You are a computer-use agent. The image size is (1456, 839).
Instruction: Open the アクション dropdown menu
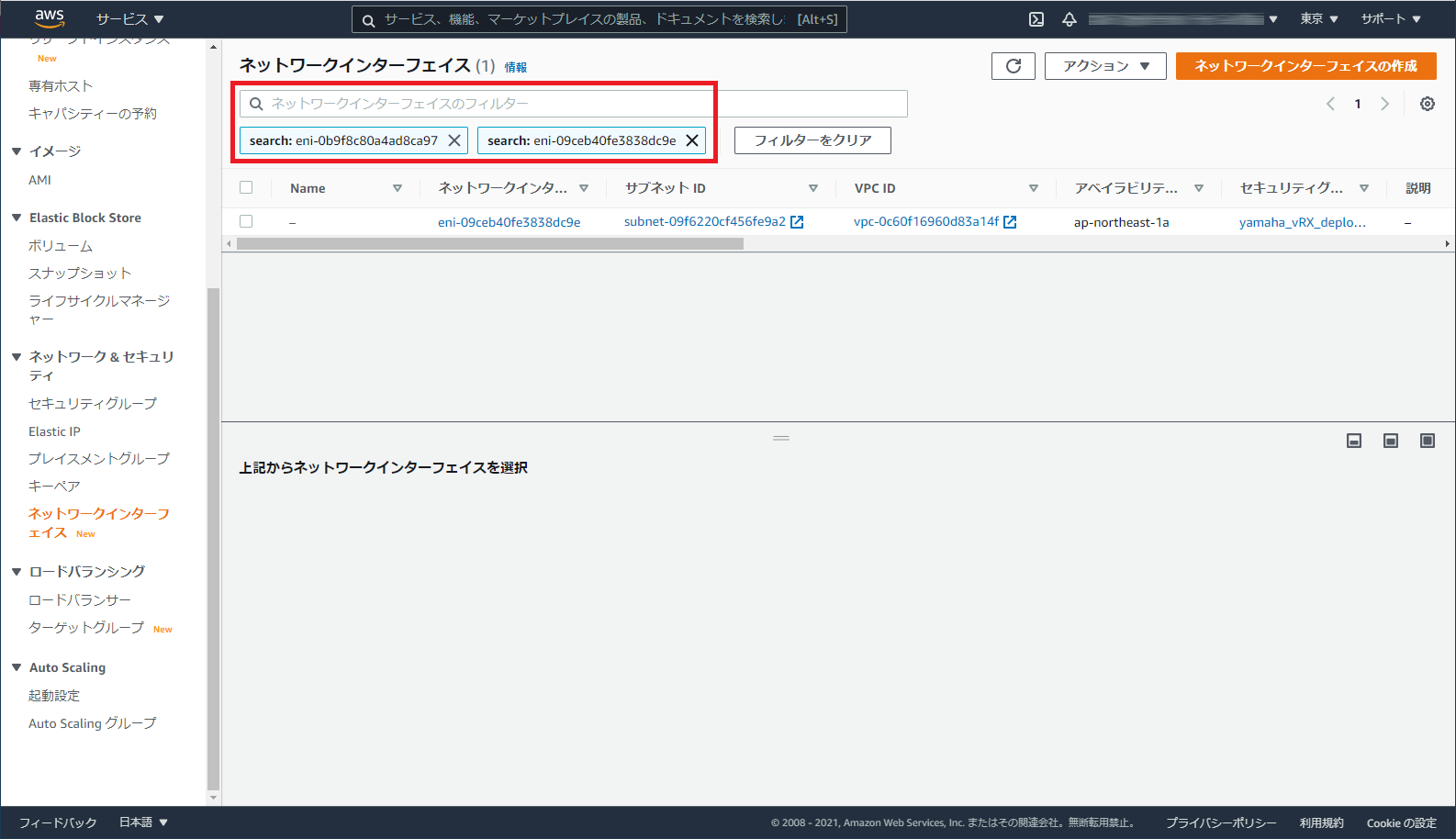point(1105,66)
